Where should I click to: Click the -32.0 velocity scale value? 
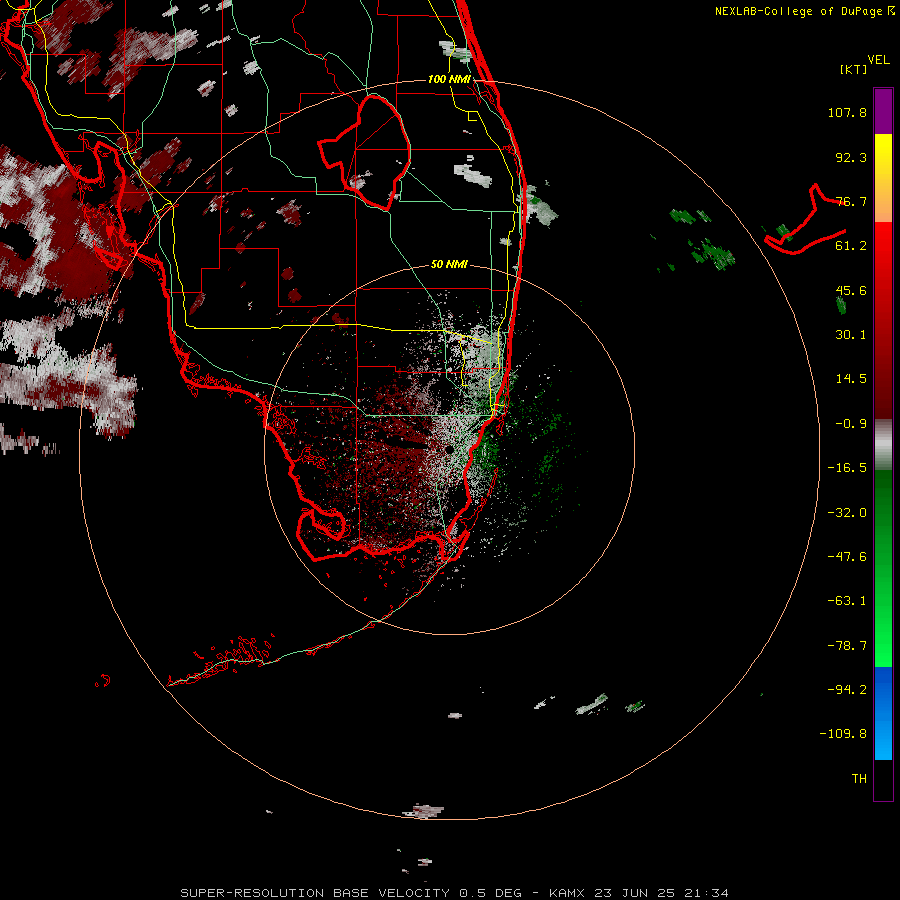point(847,513)
